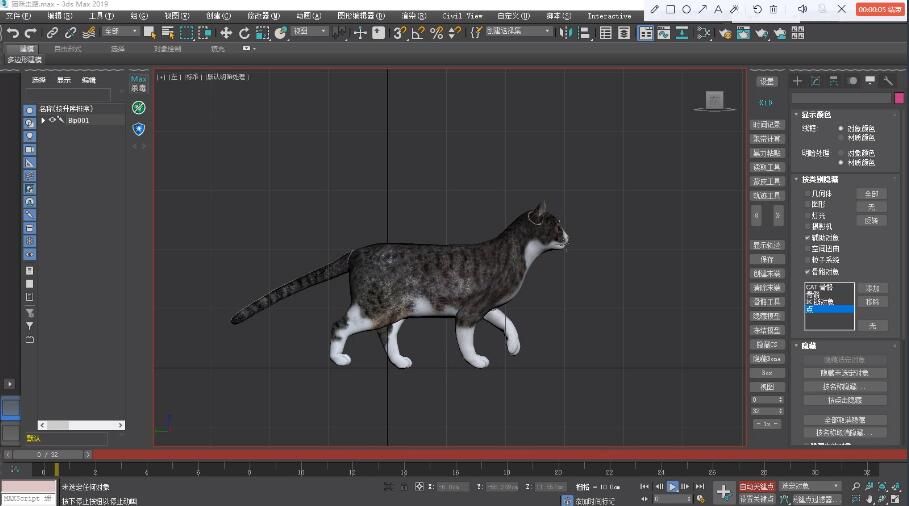Image resolution: width=909 pixels, height=506 pixels.
Task: Open the Civil View menu
Action: coord(462,16)
